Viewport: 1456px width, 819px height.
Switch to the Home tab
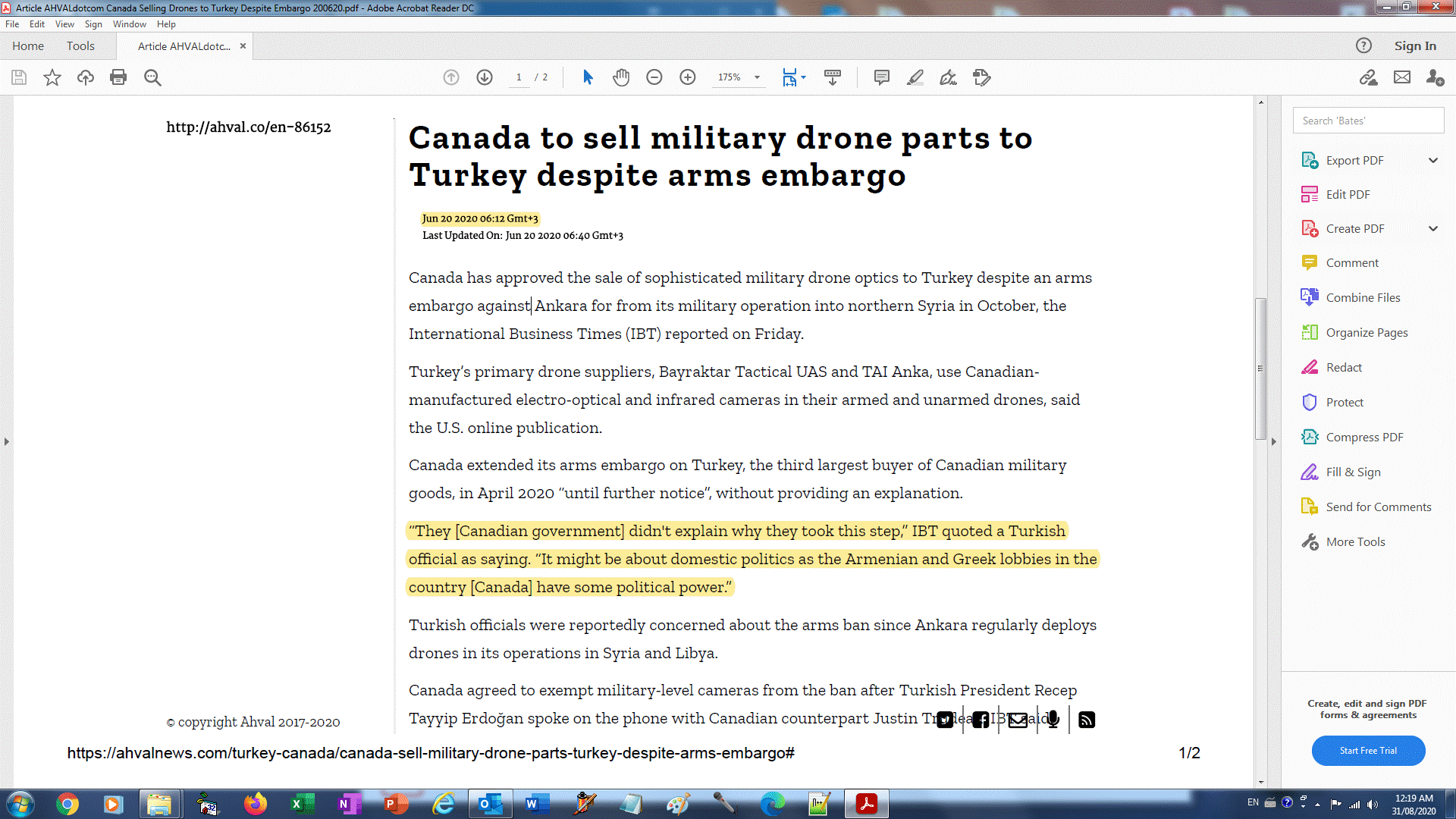click(28, 45)
